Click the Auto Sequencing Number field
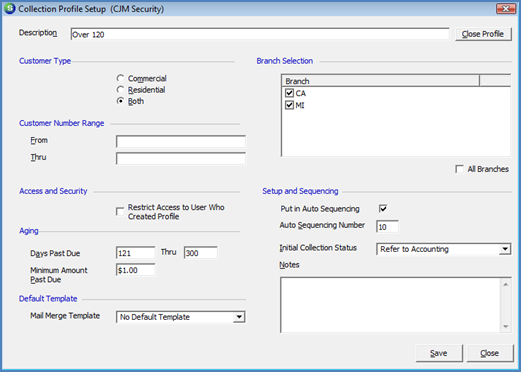The image size is (521, 372). [387, 227]
